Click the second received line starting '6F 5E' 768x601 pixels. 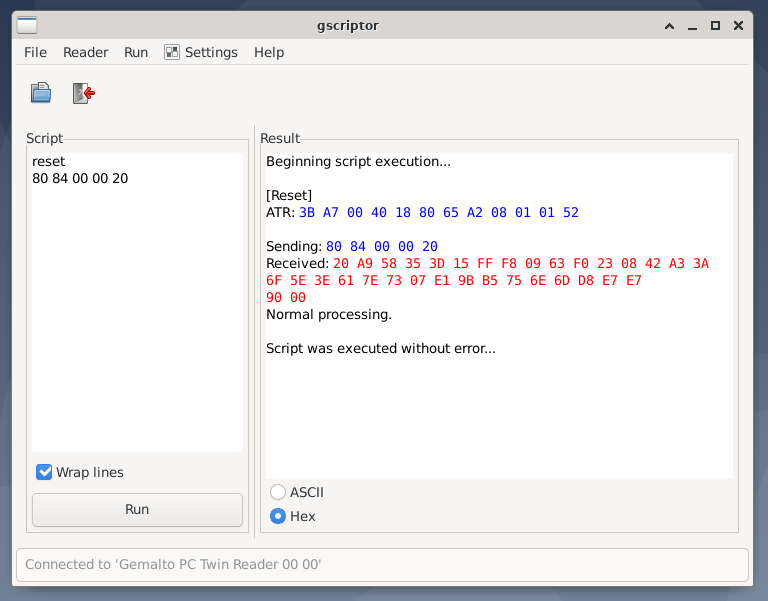coord(454,280)
